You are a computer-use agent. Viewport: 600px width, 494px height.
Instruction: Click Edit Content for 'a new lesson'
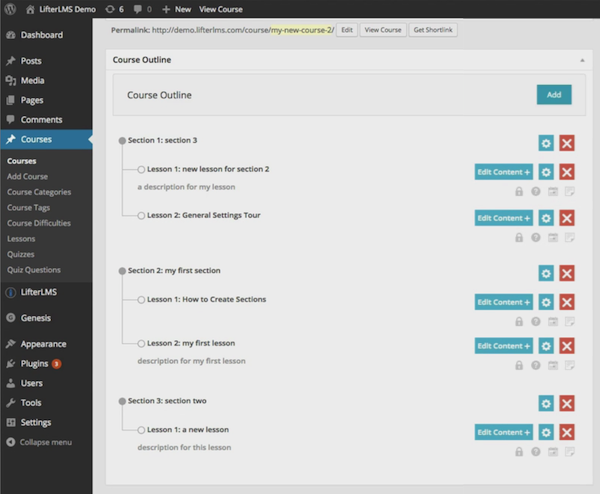(x=504, y=432)
